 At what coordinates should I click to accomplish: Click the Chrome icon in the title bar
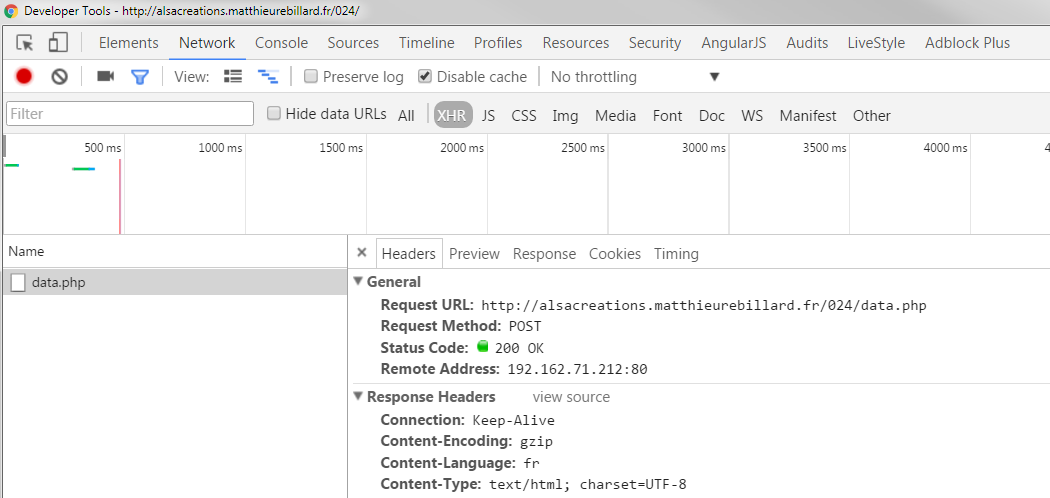11,11
